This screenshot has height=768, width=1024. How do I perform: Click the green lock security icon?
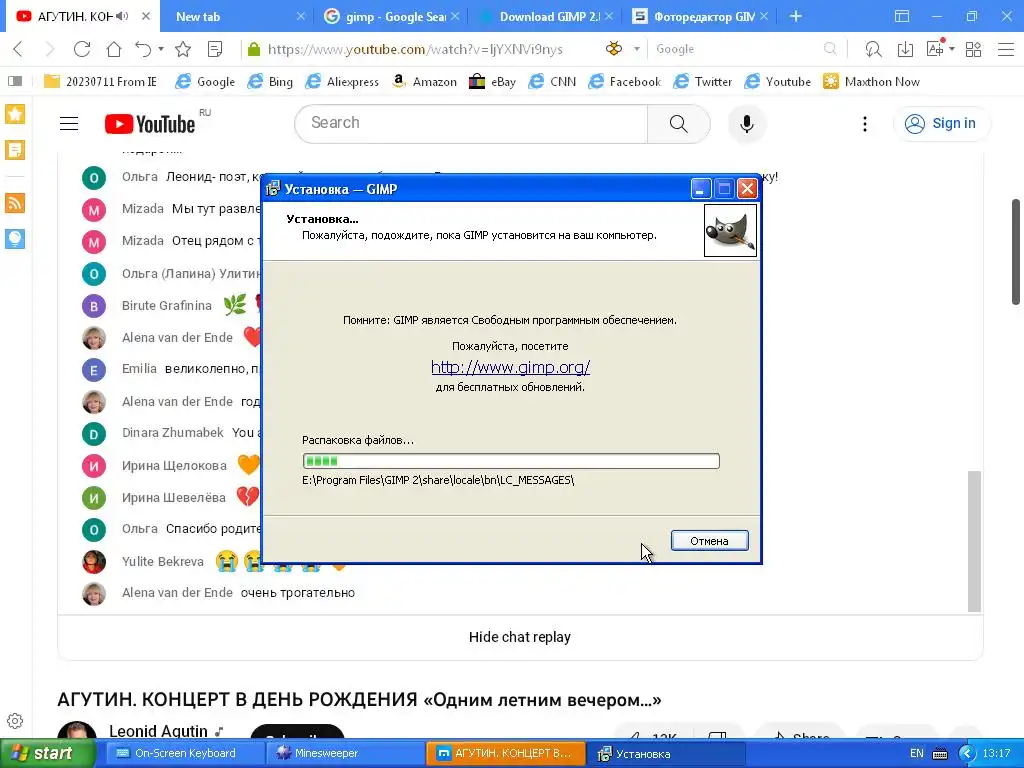(254, 49)
